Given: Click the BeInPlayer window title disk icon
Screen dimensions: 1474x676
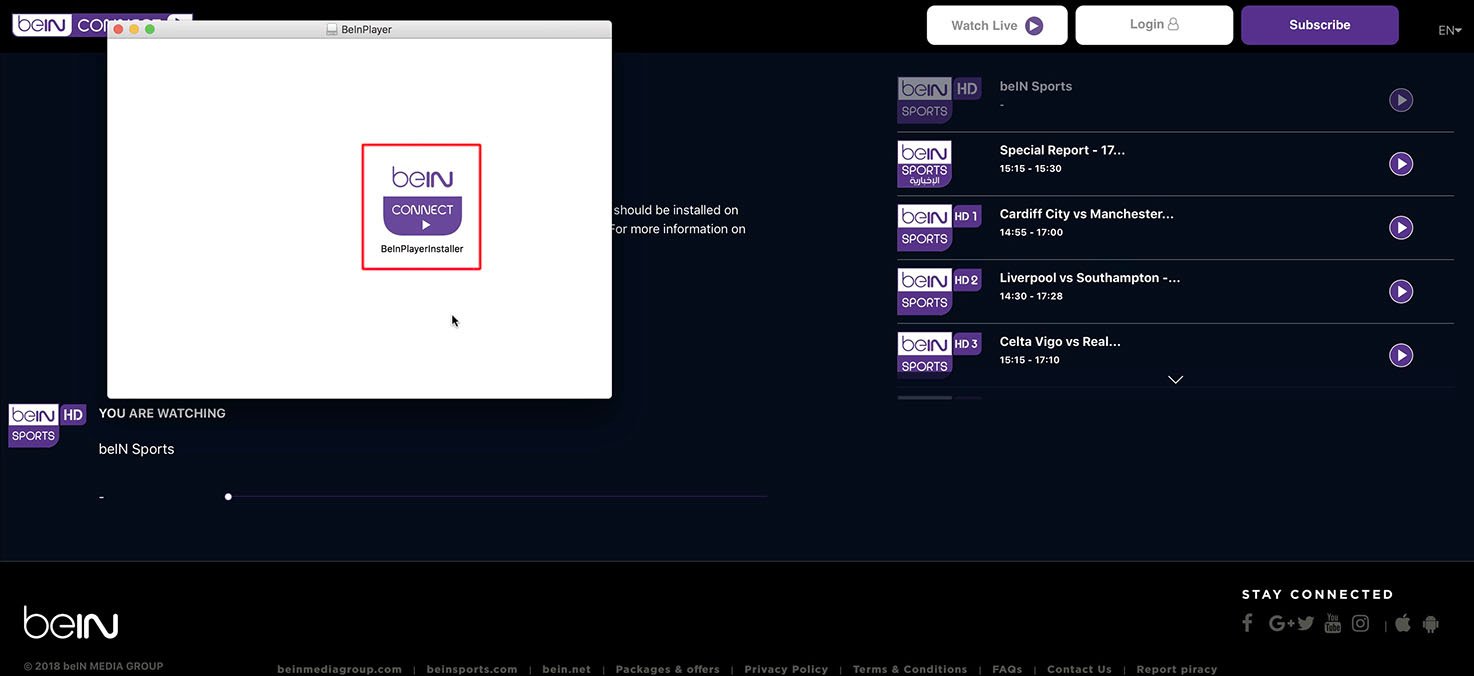Looking at the screenshot, I should pos(332,30).
